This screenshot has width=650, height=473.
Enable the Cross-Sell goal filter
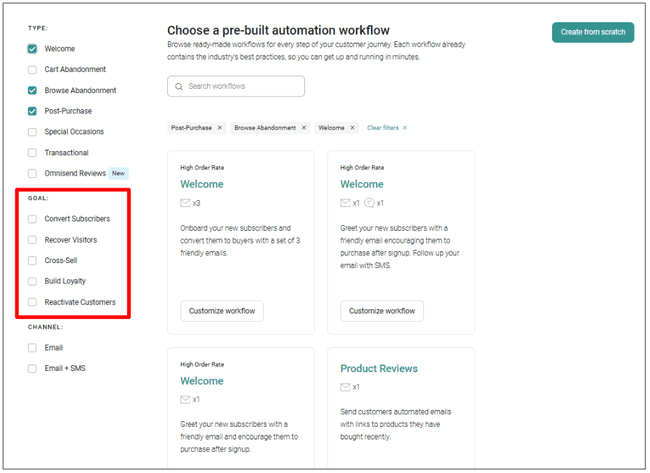(33, 261)
